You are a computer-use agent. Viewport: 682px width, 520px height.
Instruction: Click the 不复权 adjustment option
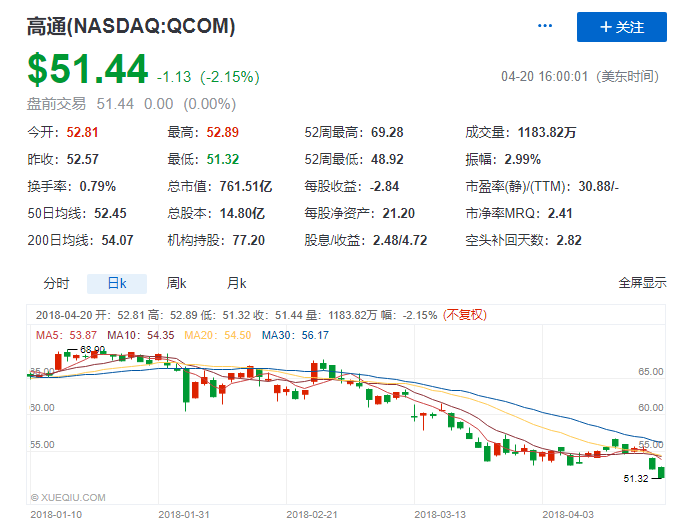(465, 315)
